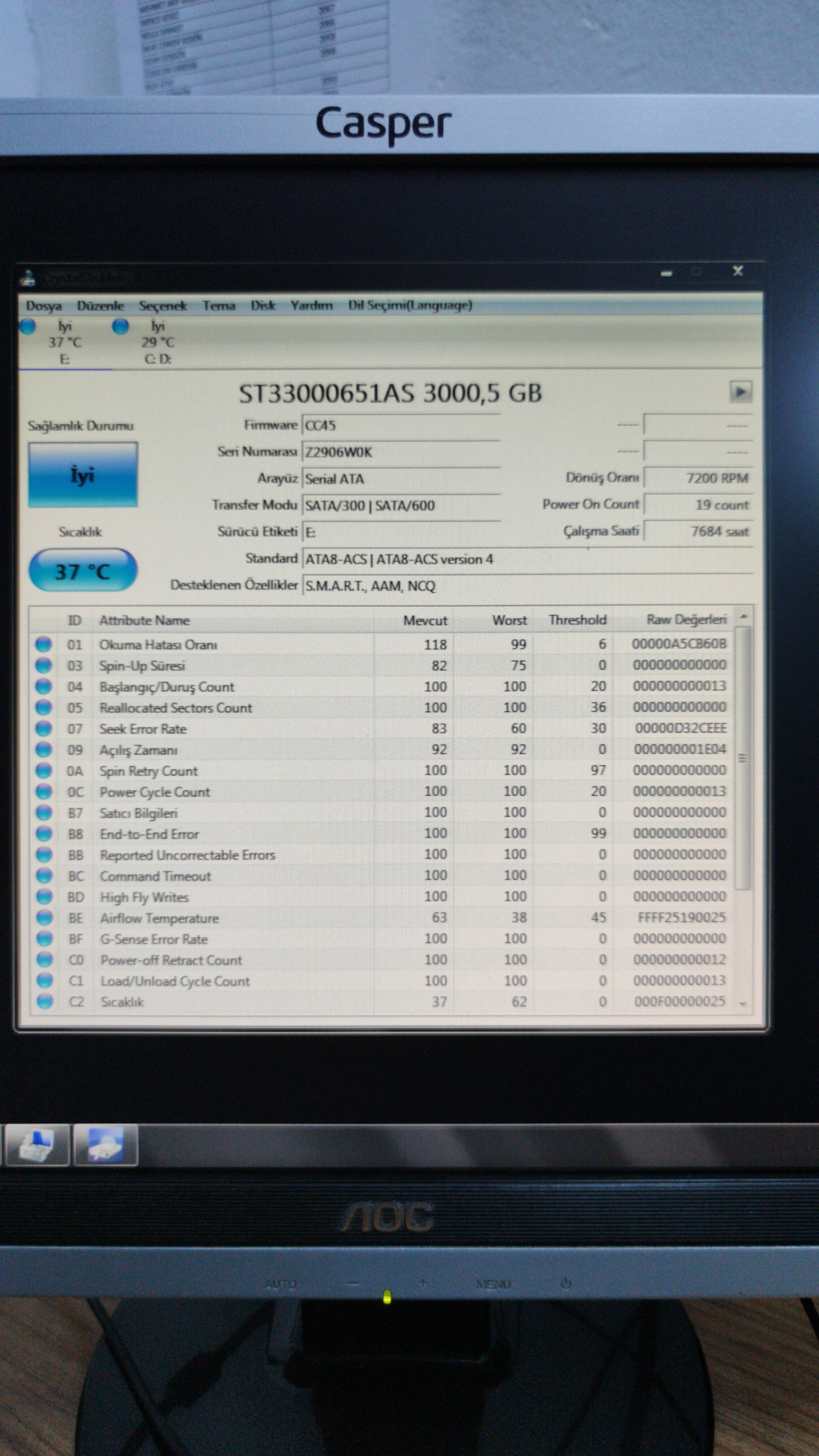Click the status icon for Power Cycle Count
This screenshot has height=1456, width=819.
44,792
